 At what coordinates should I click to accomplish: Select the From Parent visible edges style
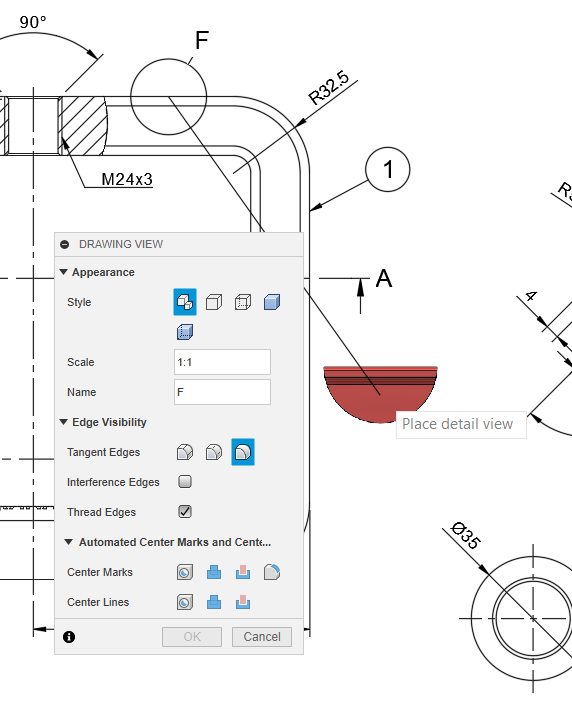tap(185, 302)
